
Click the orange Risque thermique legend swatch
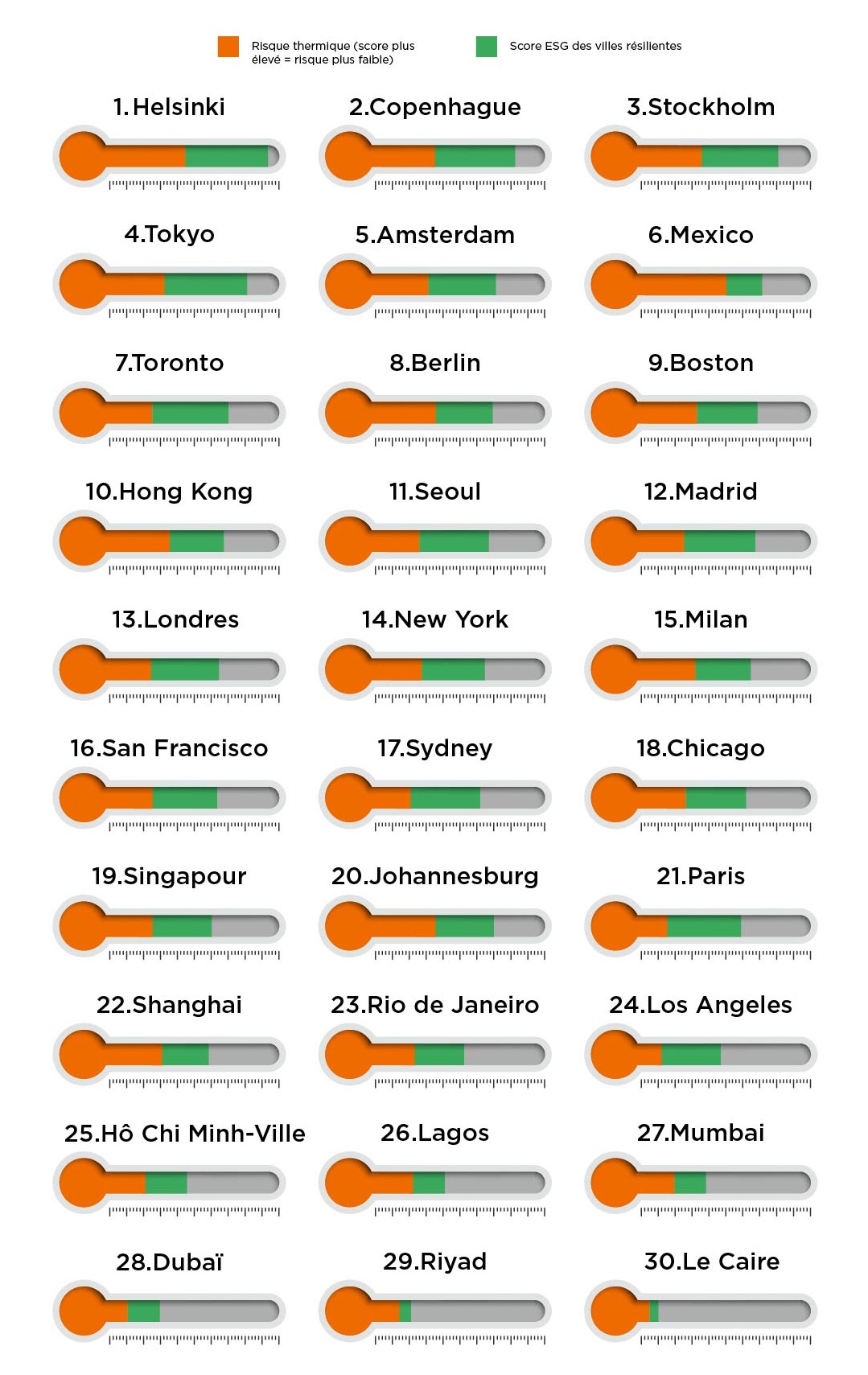tap(228, 47)
